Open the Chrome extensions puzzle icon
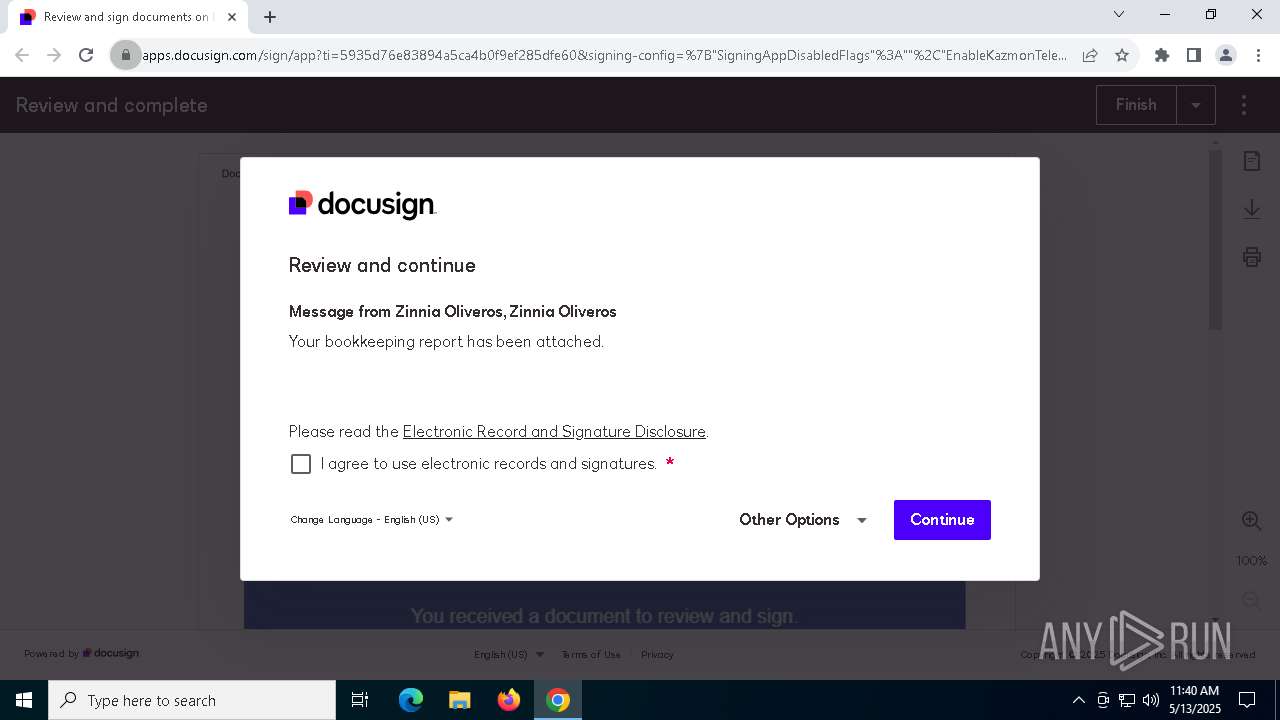 pos(1162,55)
